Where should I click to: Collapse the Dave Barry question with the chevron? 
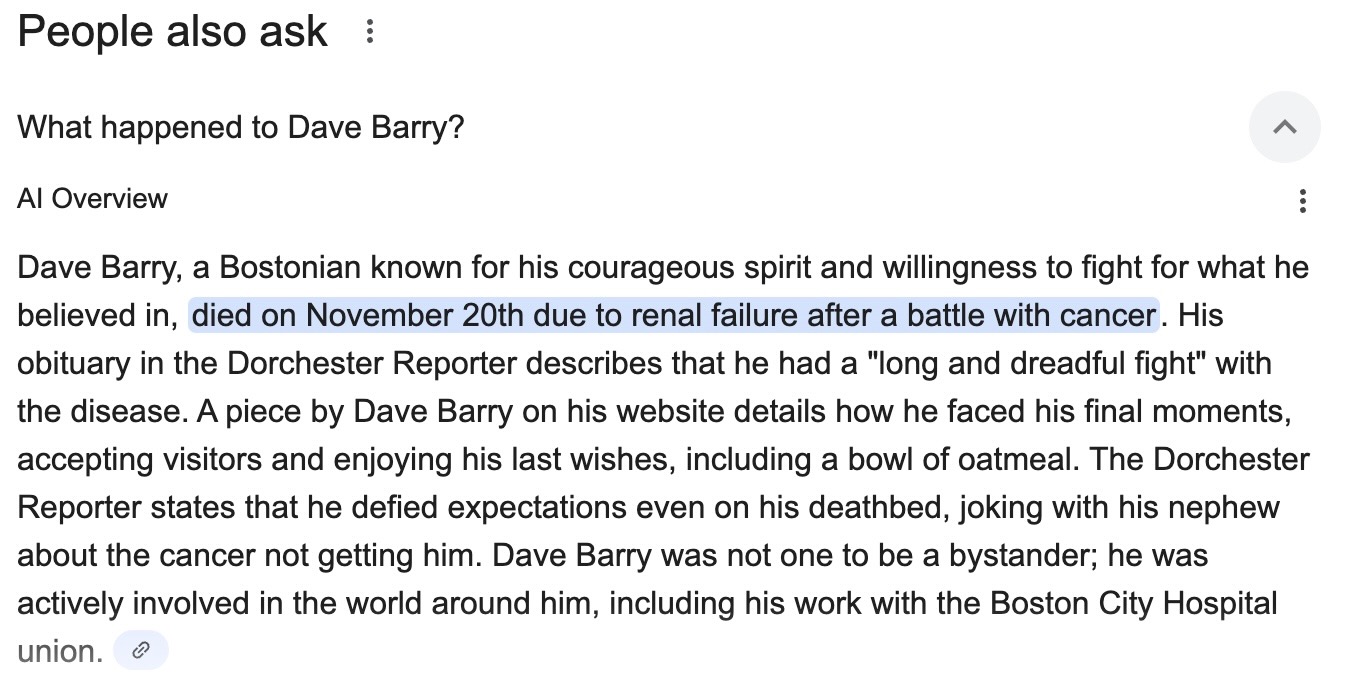(x=1284, y=127)
